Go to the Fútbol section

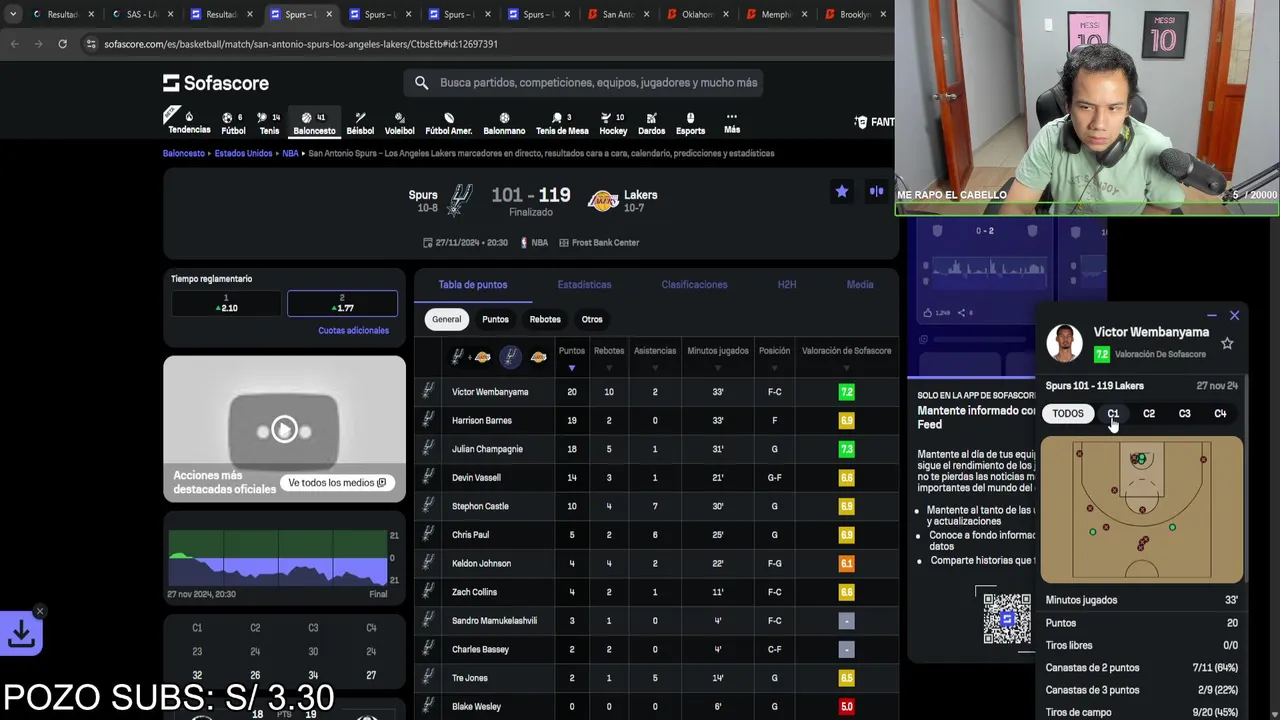[233, 123]
